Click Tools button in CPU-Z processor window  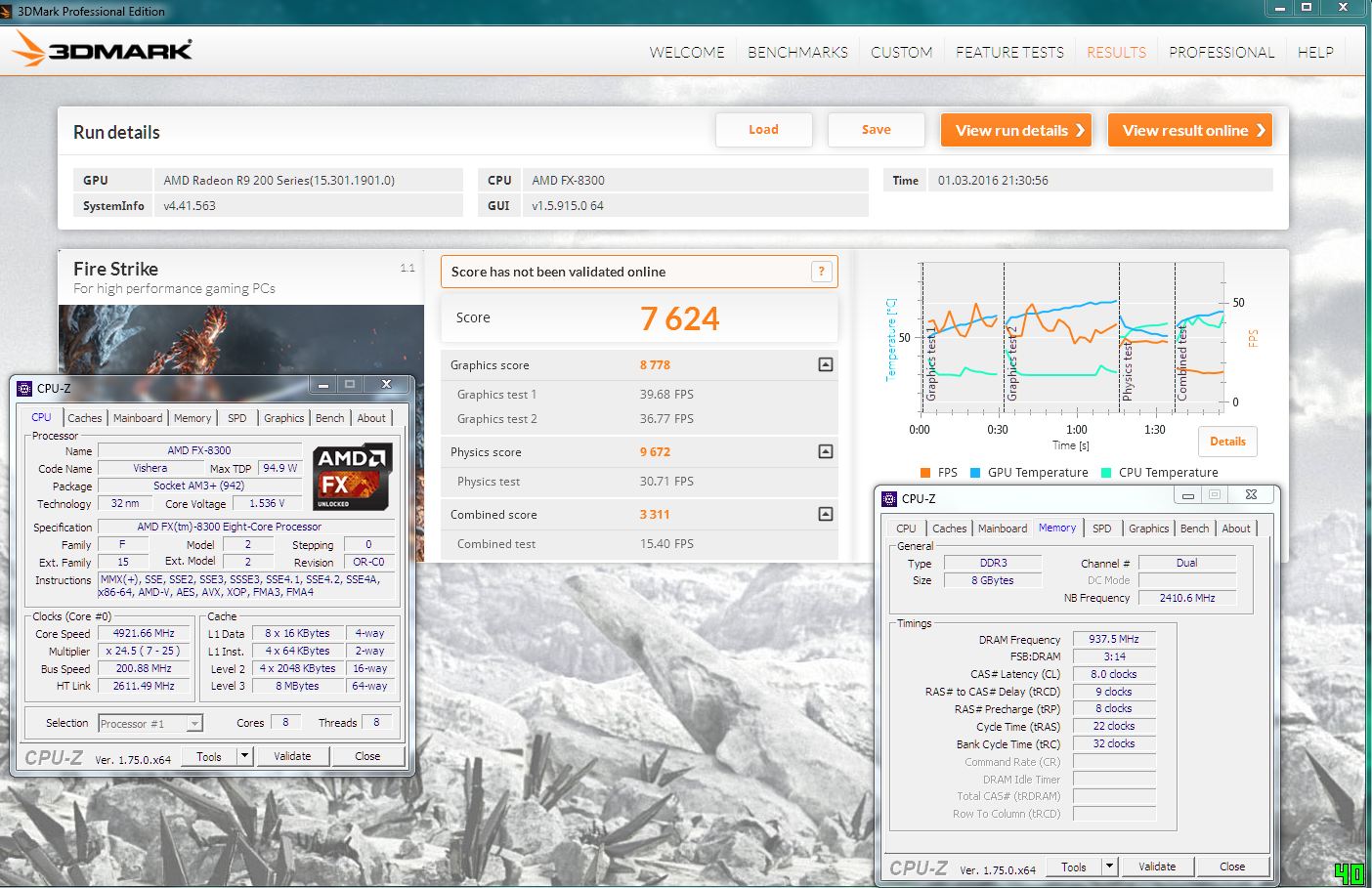(x=209, y=756)
